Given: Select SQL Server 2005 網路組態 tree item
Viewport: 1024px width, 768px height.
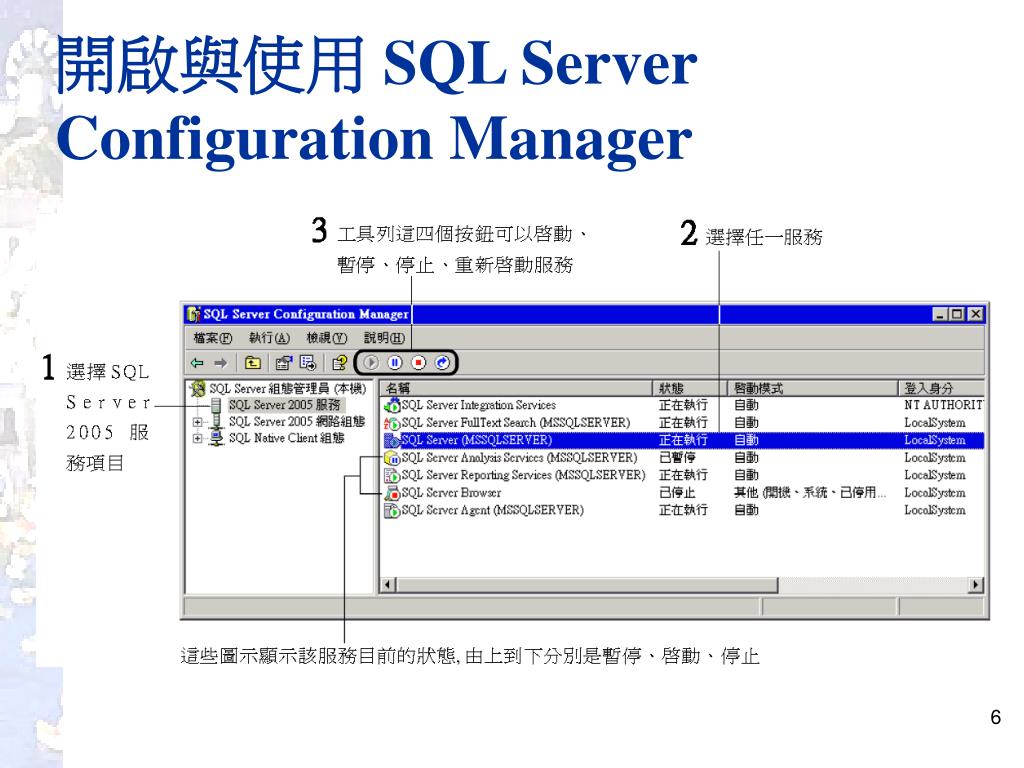Looking at the screenshot, I should tap(296, 422).
